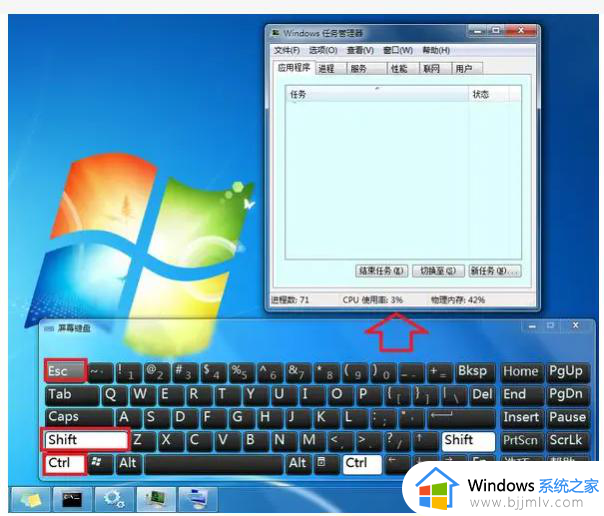Switch to the 用户 tab
The image size is (604, 516).
(466, 69)
